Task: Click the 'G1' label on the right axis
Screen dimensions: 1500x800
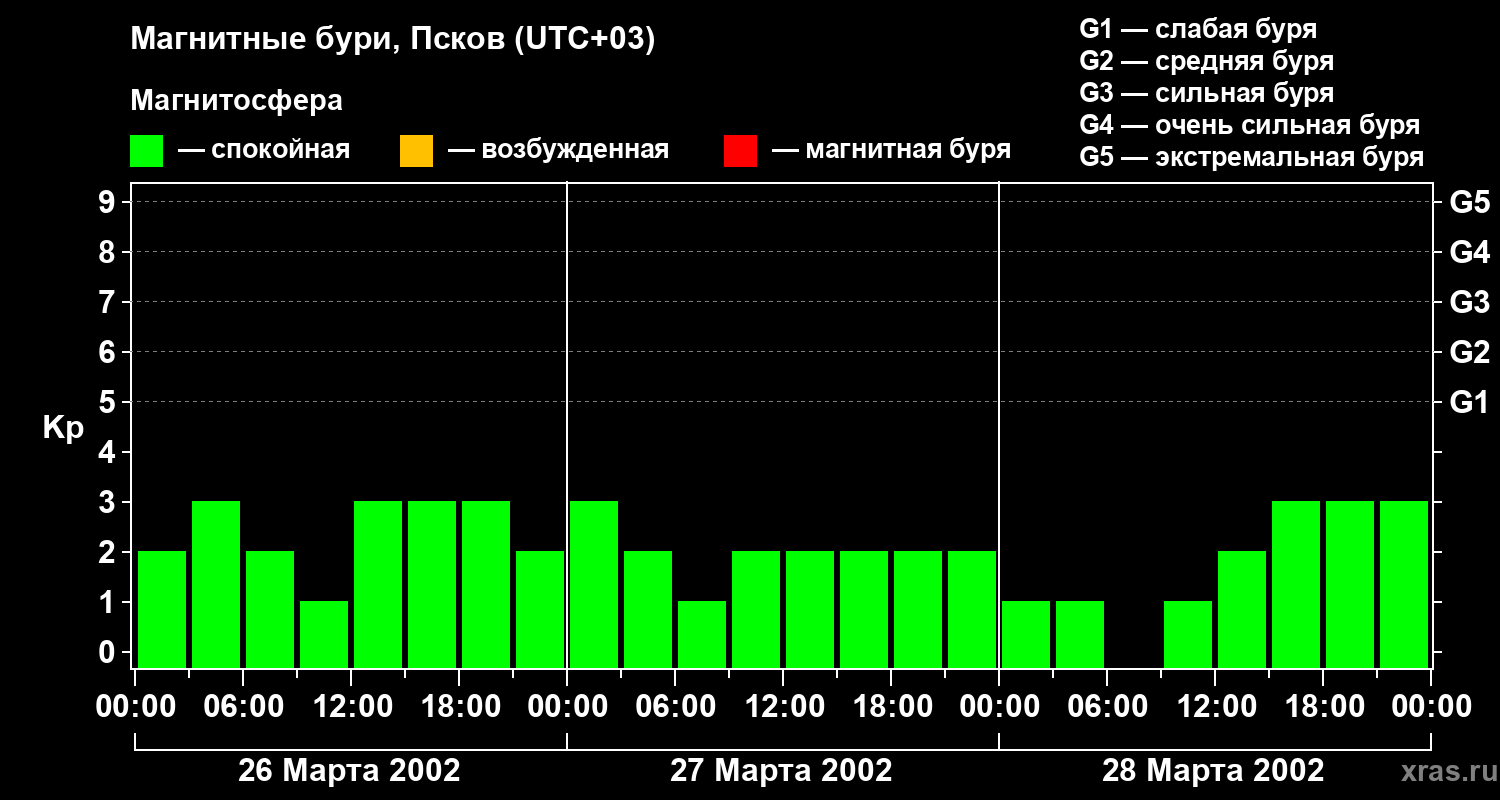Action: point(1469,402)
